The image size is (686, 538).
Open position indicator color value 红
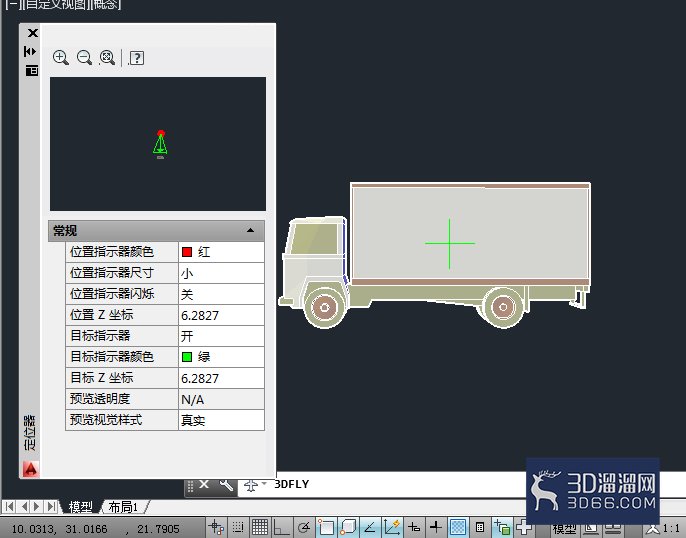pyautogui.click(x=221, y=252)
